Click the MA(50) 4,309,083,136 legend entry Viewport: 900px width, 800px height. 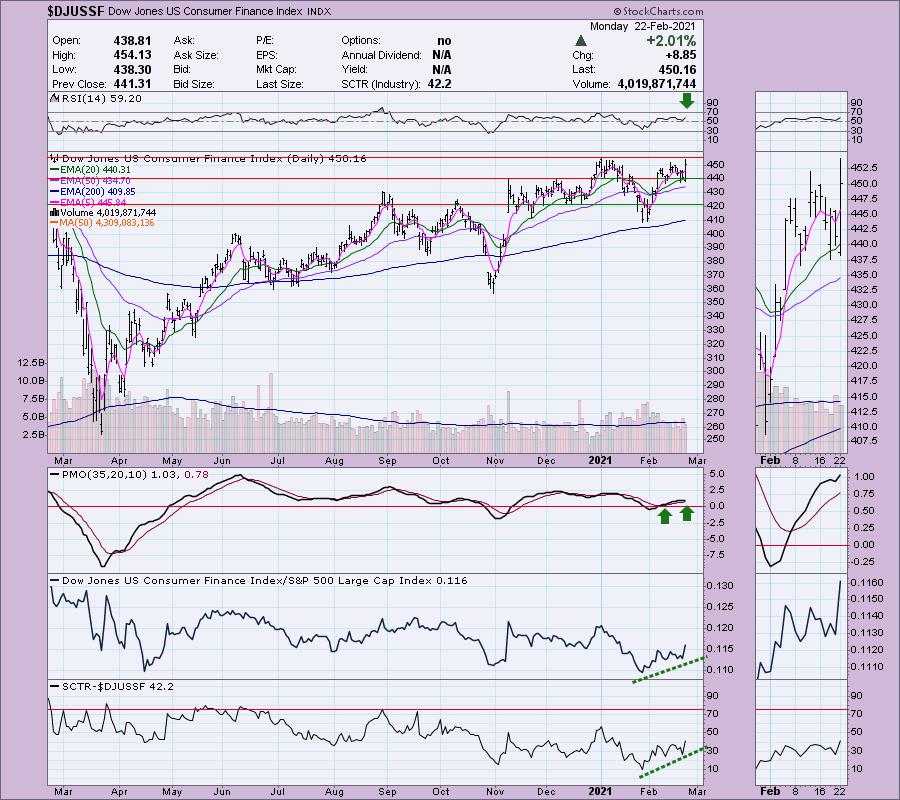click(107, 223)
